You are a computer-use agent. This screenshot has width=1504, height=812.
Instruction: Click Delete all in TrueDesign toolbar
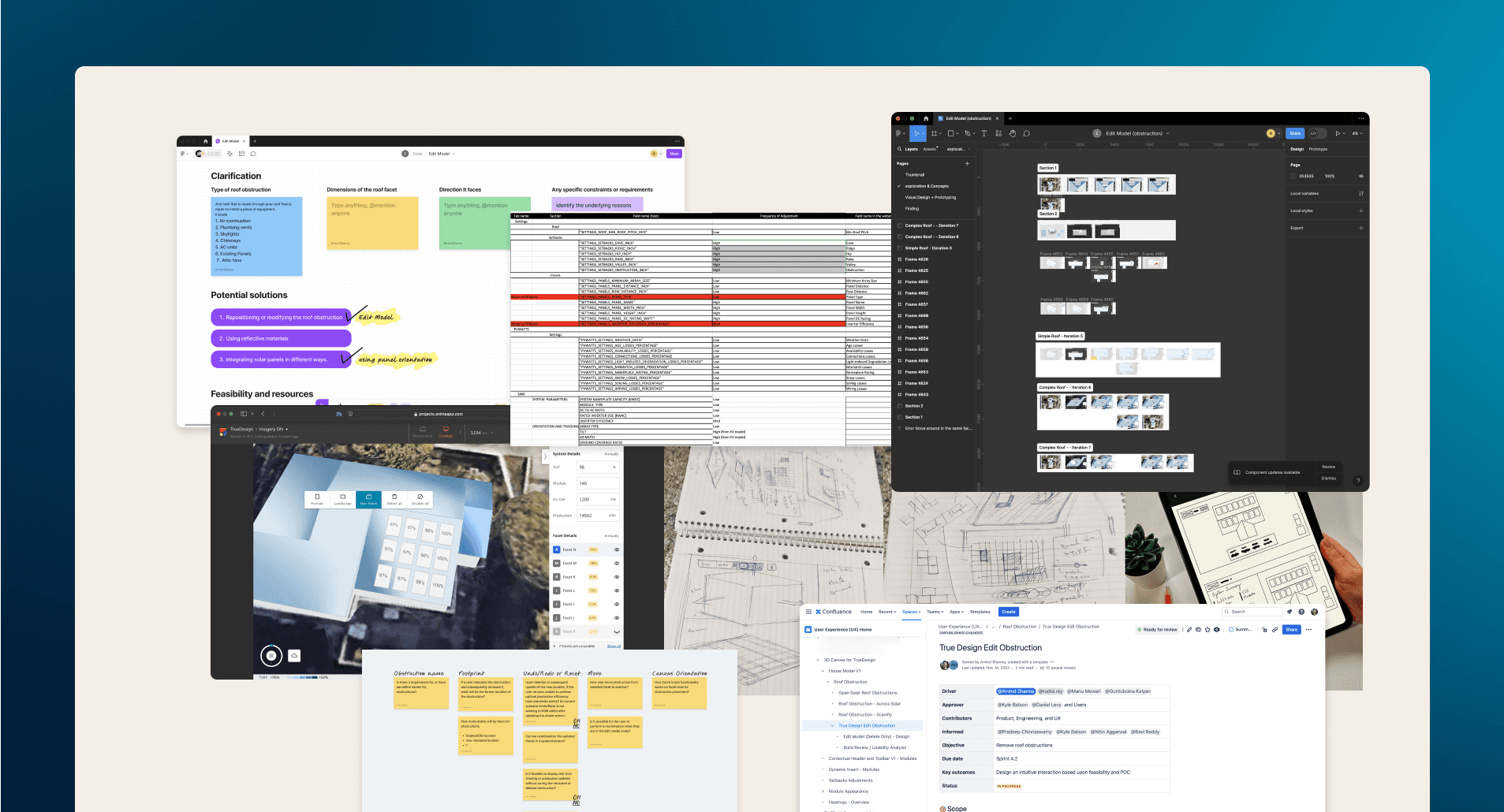pyautogui.click(x=394, y=499)
